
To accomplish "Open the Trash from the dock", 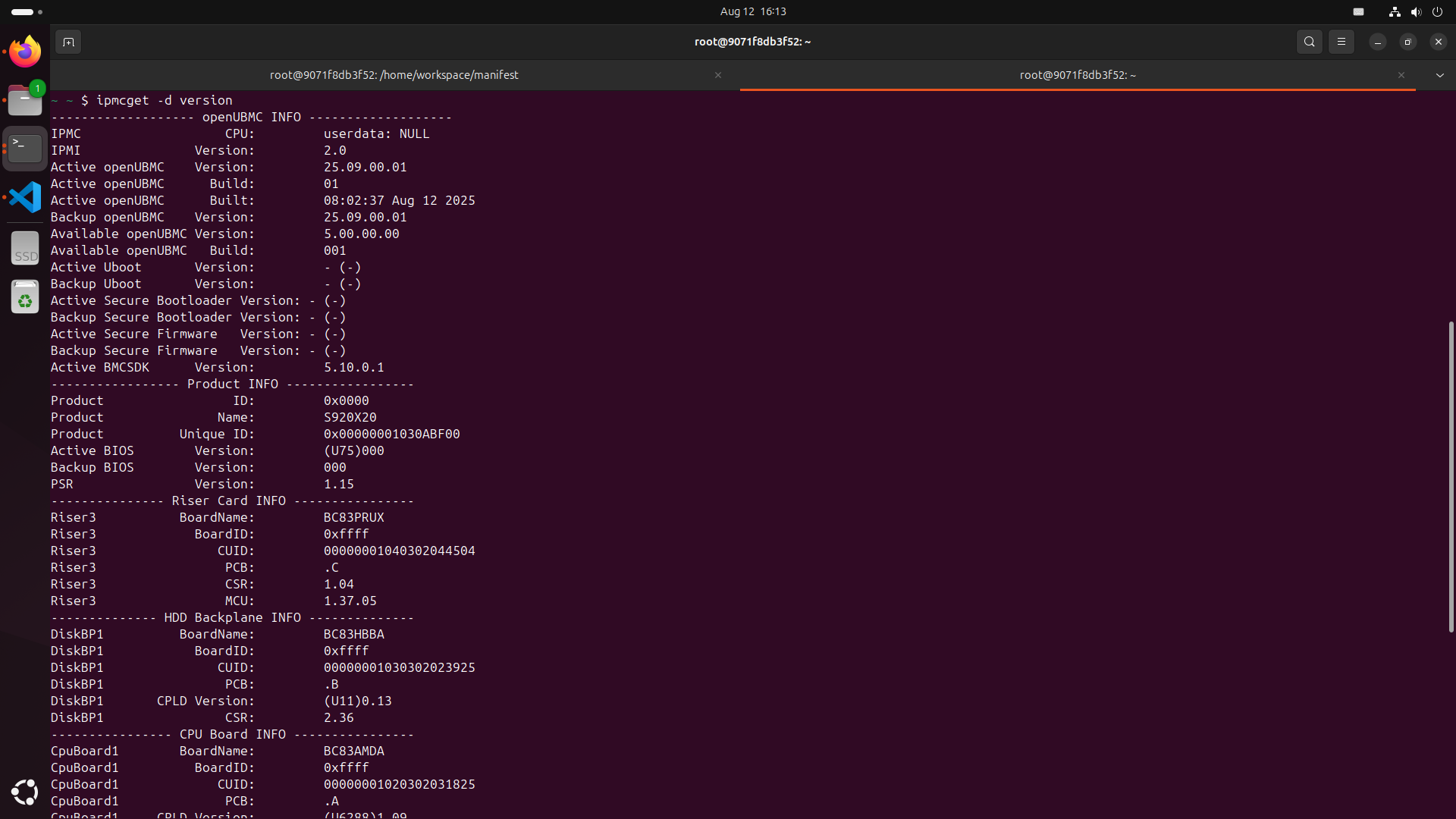I will coord(25,297).
